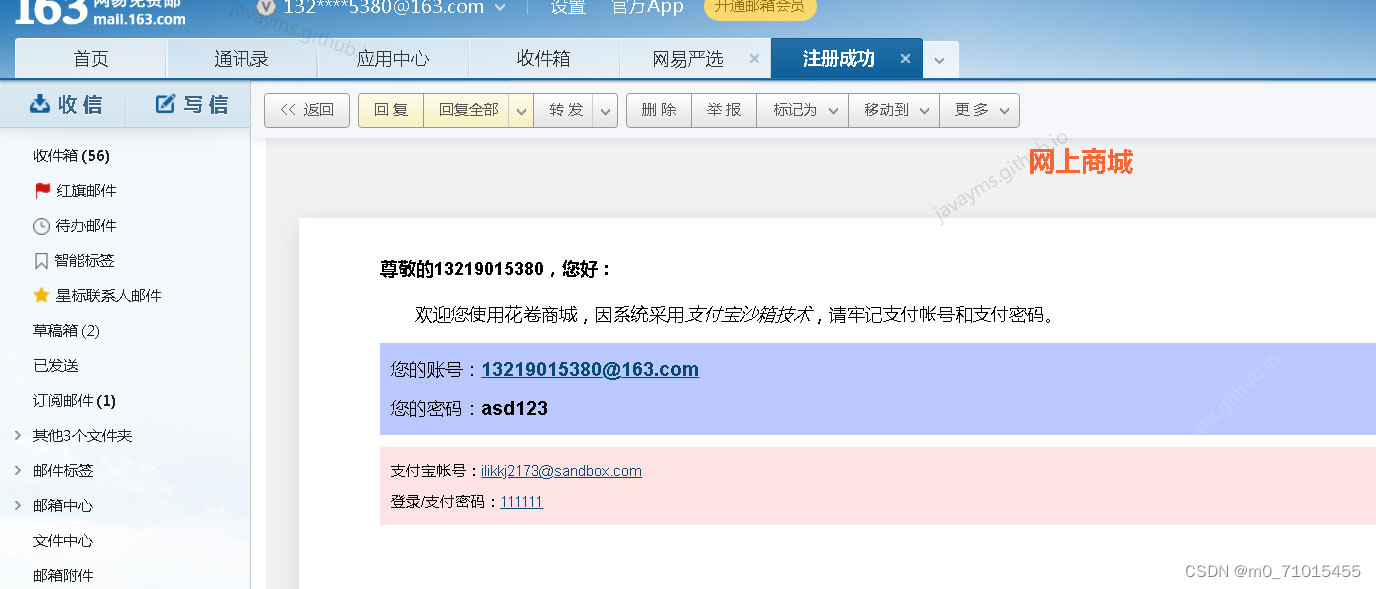The width and height of the screenshot is (1376, 589).
Task: Click the 开通邮箱会员 badge
Action: 760,7
